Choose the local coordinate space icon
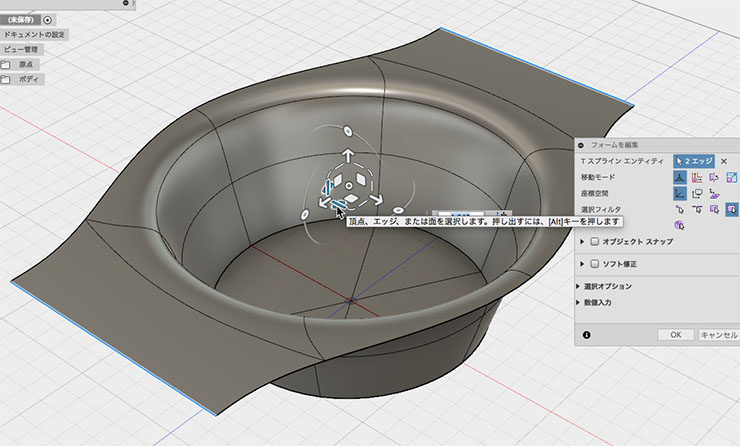740x446 pixels. click(x=715, y=194)
